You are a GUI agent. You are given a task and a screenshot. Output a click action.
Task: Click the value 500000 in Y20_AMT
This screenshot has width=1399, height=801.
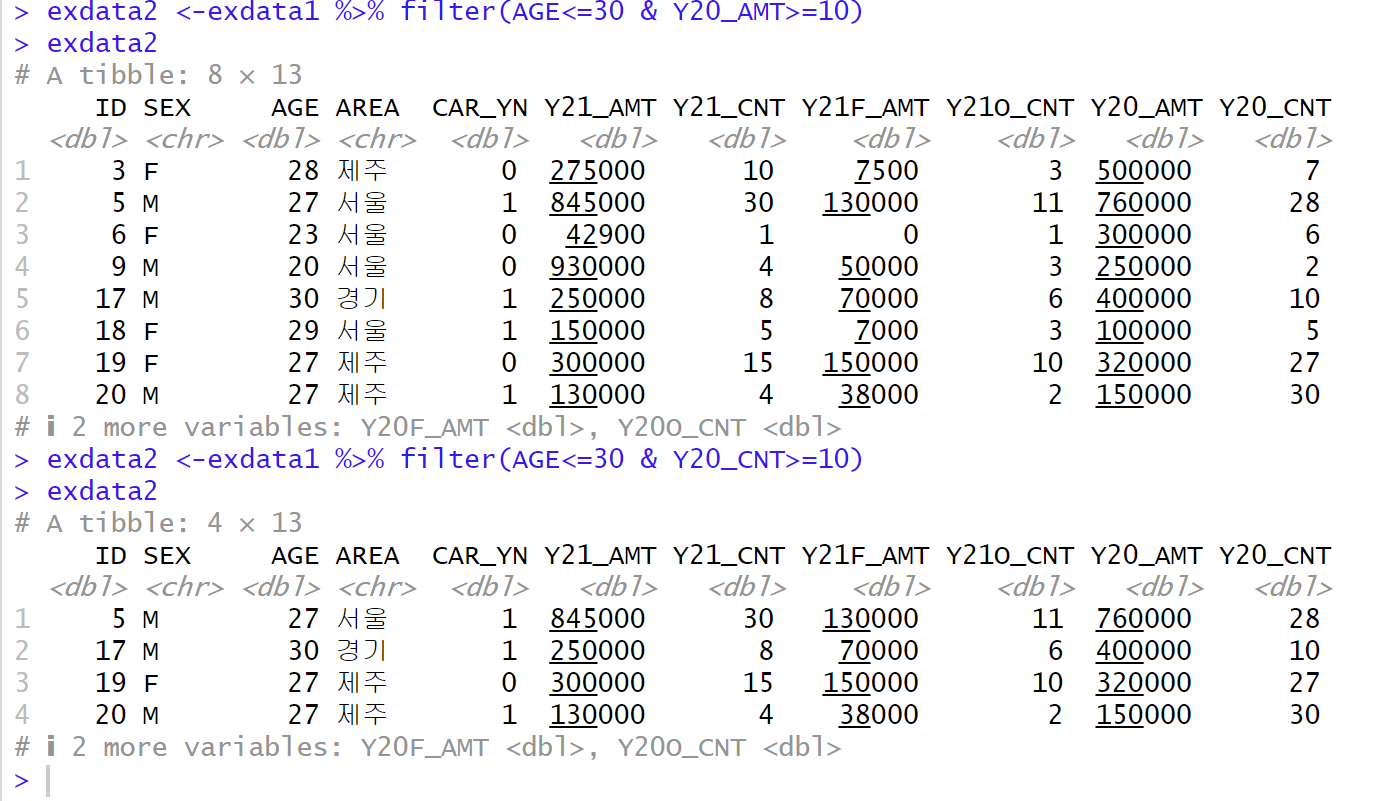coord(1144,171)
